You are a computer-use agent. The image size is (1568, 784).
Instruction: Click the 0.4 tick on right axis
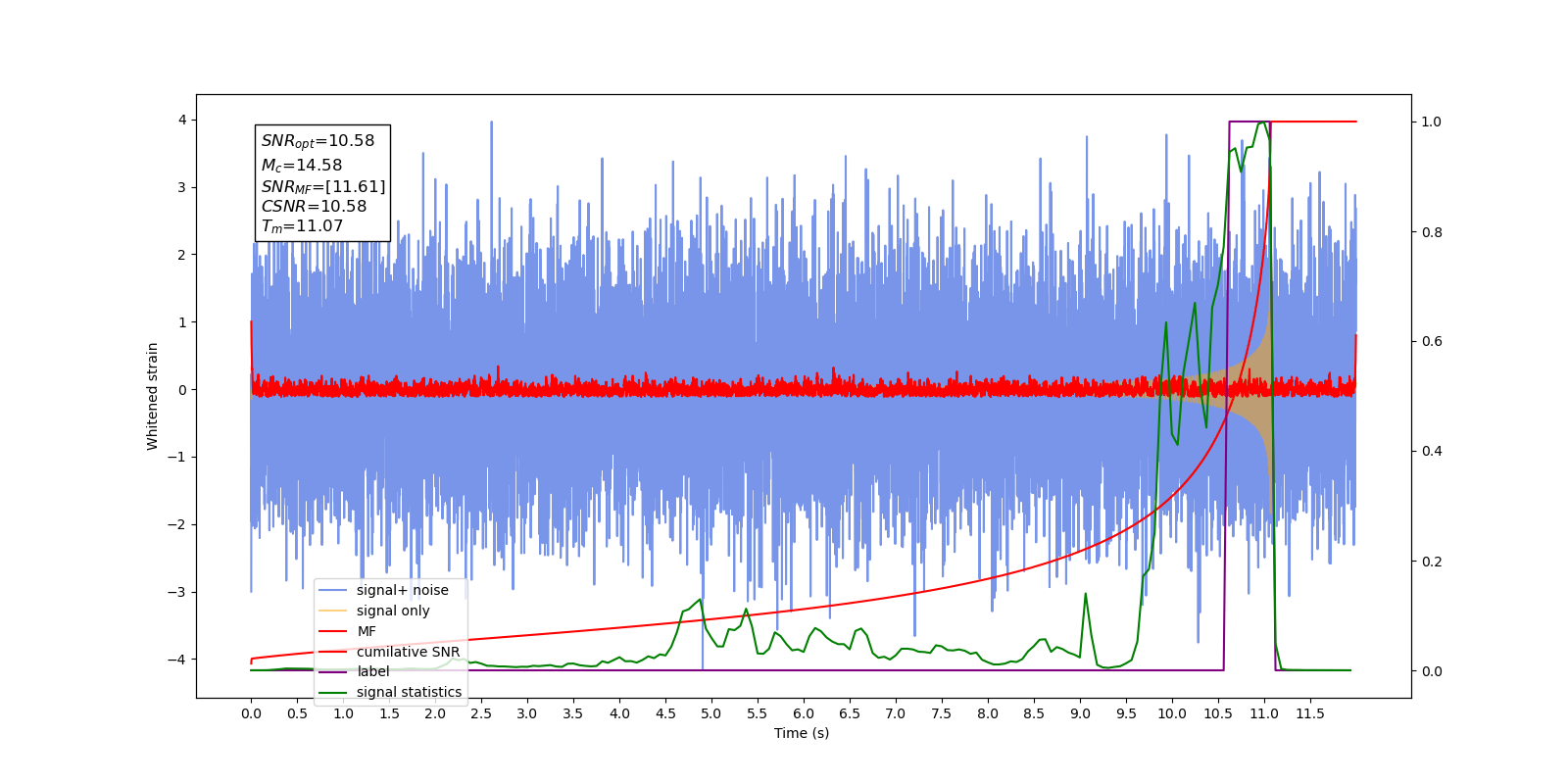click(x=1432, y=452)
